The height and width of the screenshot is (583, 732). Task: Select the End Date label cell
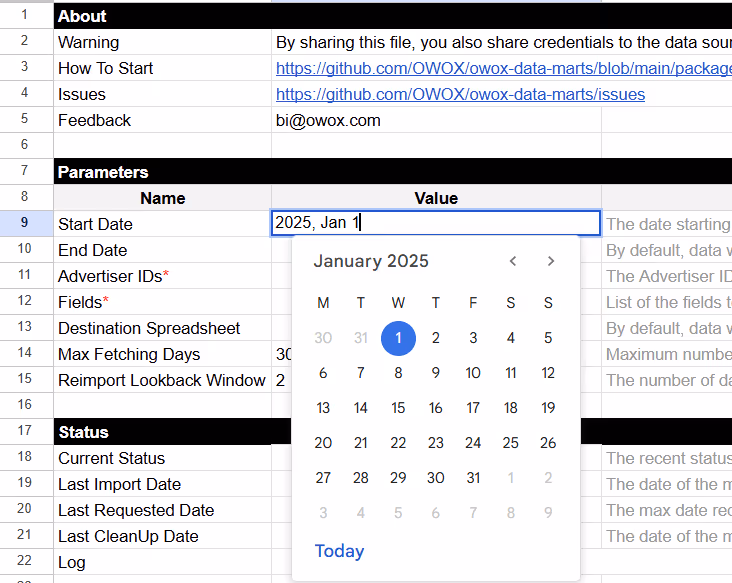click(162, 250)
